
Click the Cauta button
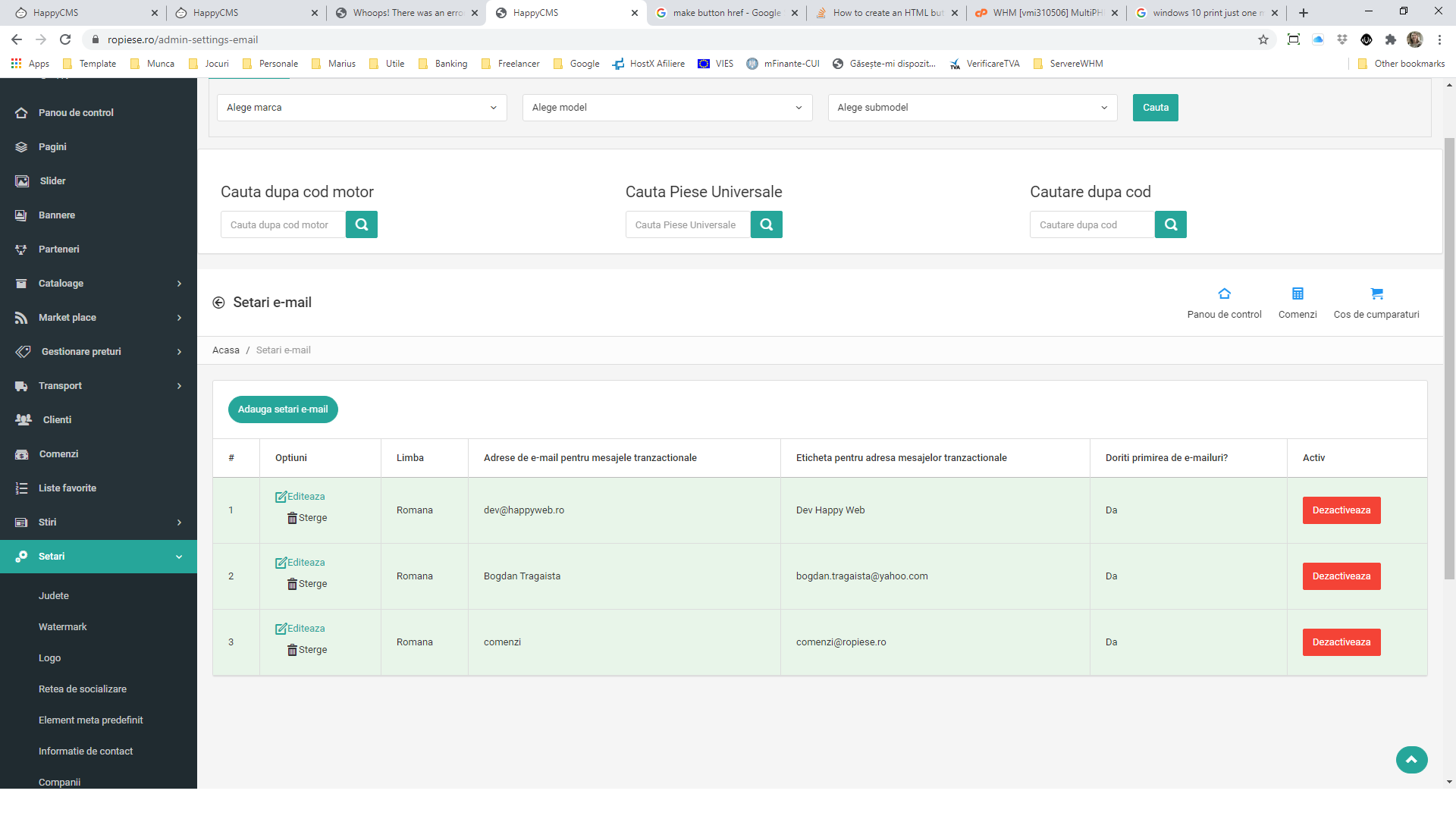coord(1156,108)
